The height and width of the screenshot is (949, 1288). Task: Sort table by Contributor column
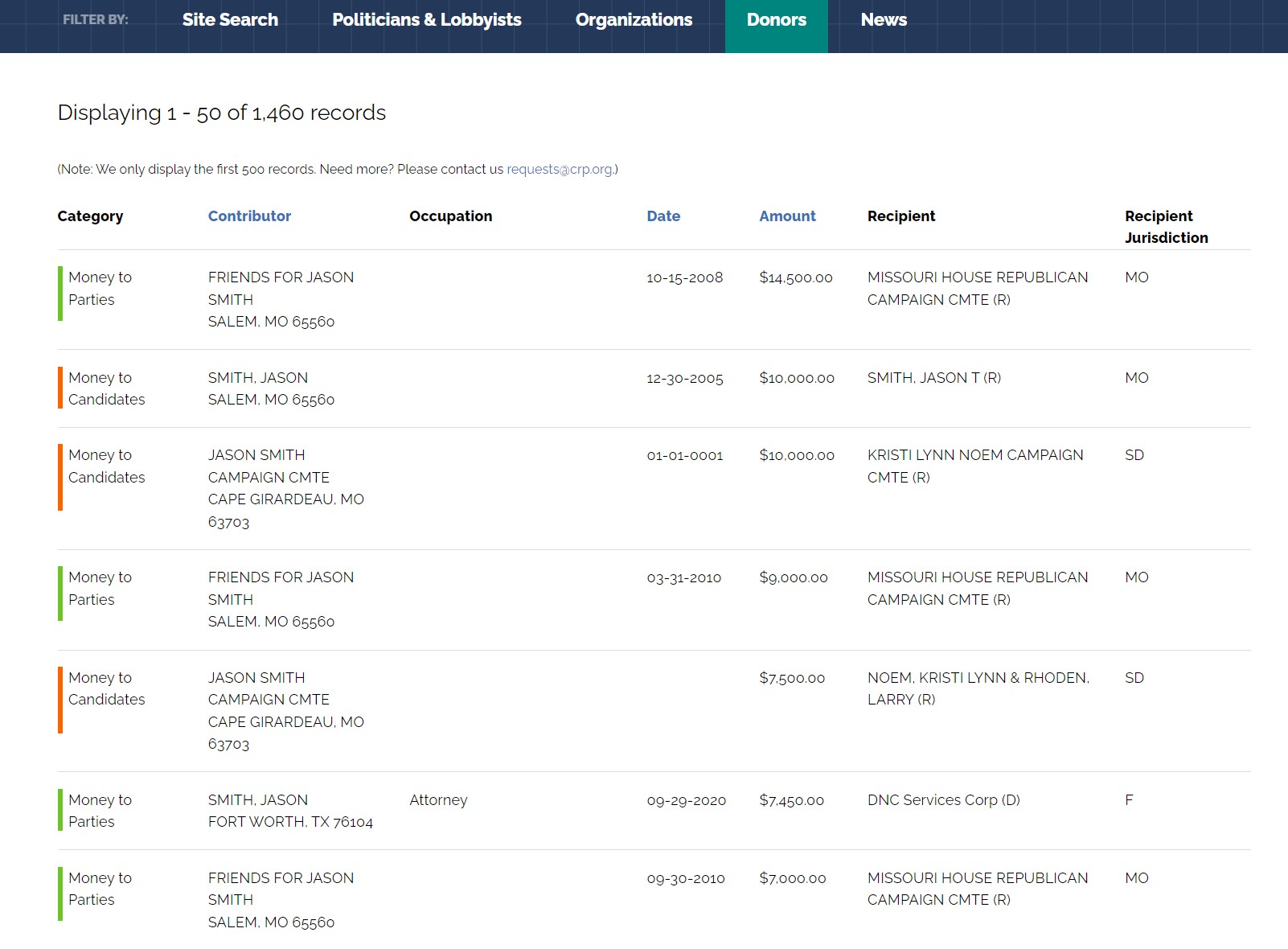pos(249,216)
